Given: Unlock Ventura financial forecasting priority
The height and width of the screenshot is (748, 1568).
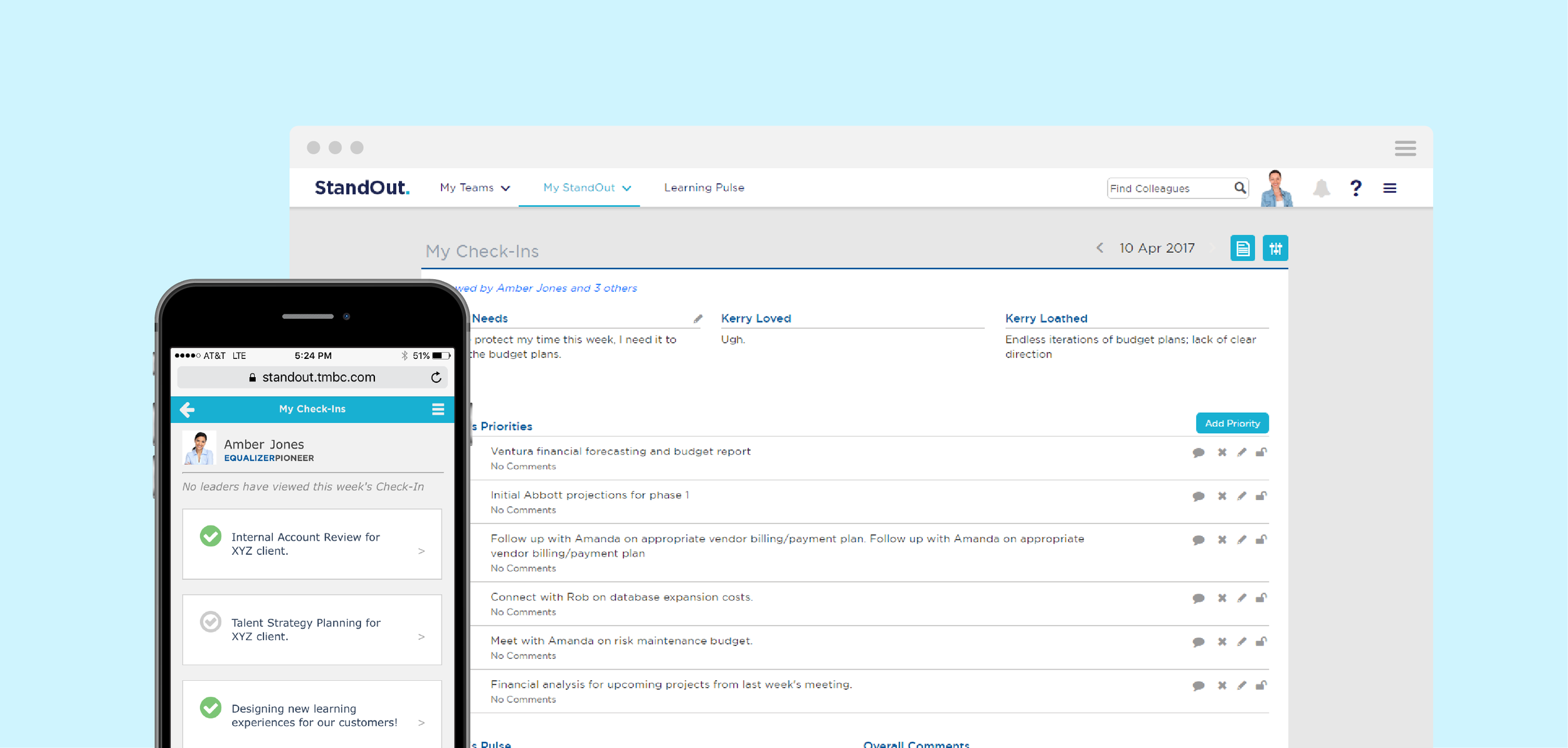Looking at the screenshot, I should [x=1261, y=452].
